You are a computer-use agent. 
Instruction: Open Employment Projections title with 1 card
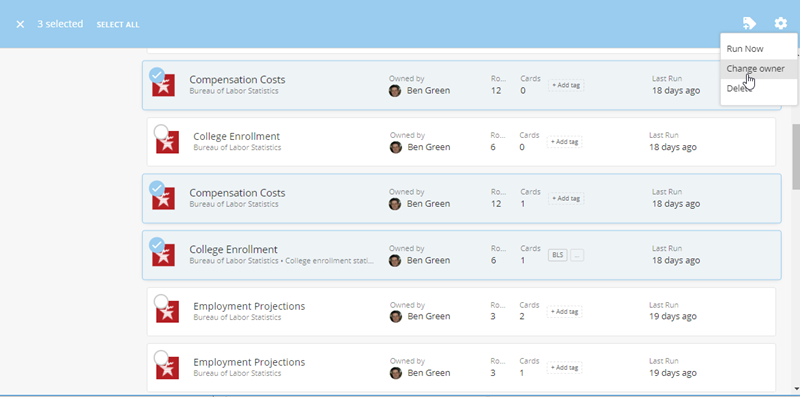(249, 362)
